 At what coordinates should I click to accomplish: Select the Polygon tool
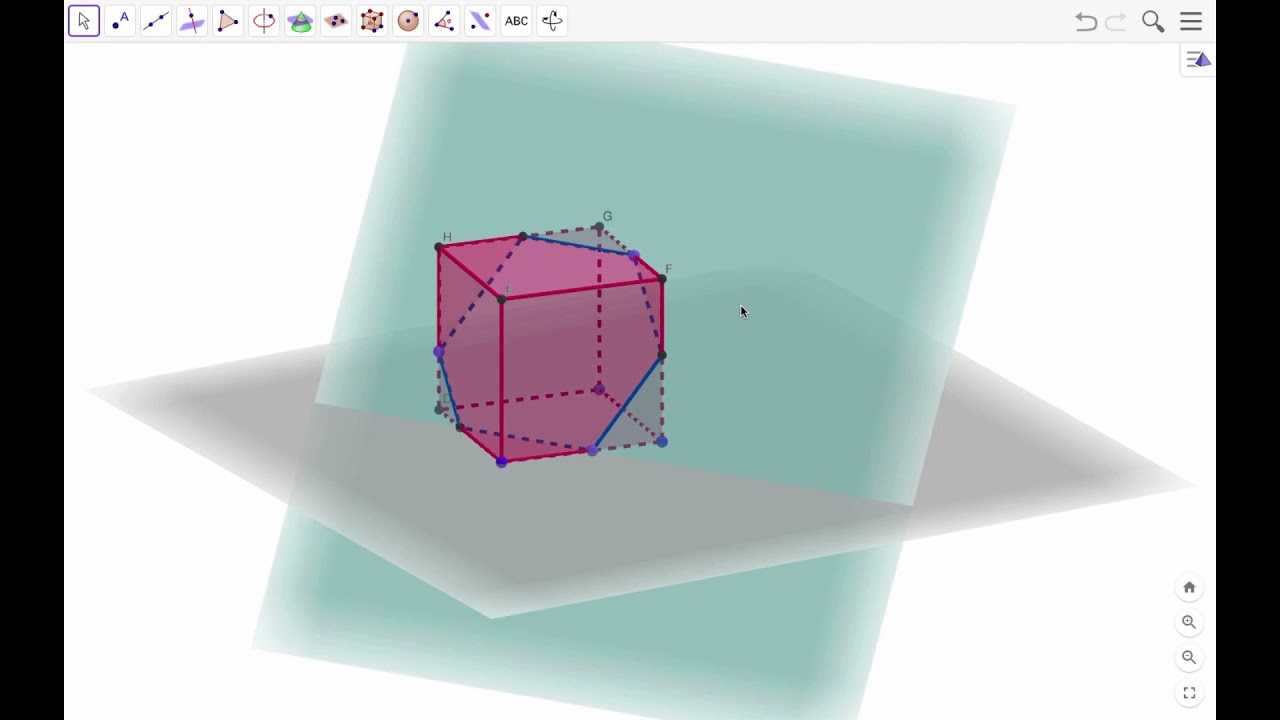click(x=228, y=21)
